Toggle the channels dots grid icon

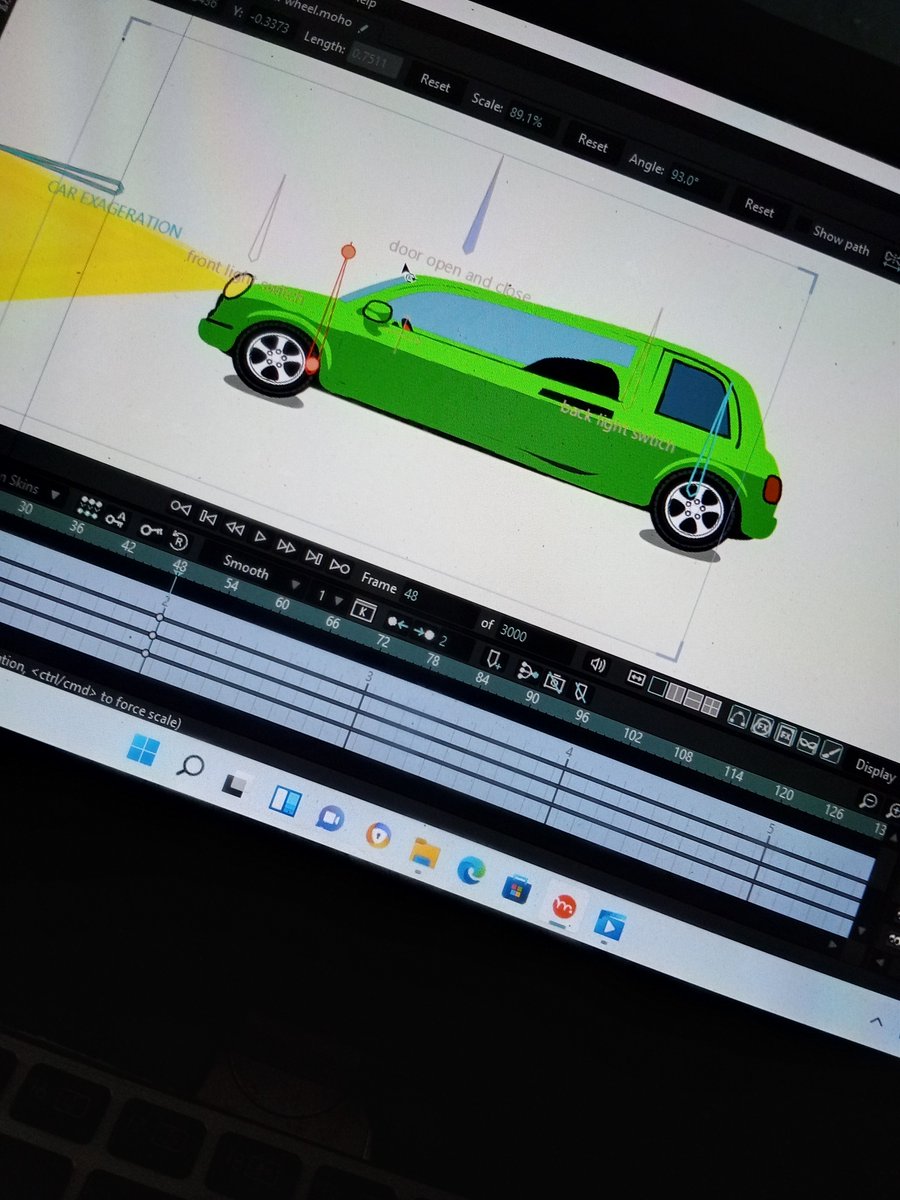click(x=91, y=507)
